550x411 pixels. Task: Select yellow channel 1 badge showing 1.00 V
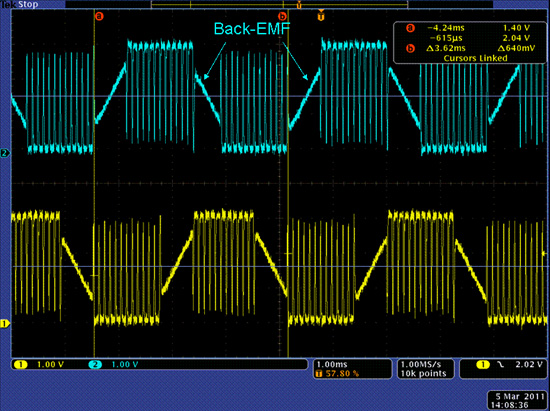[x=39, y=365]
